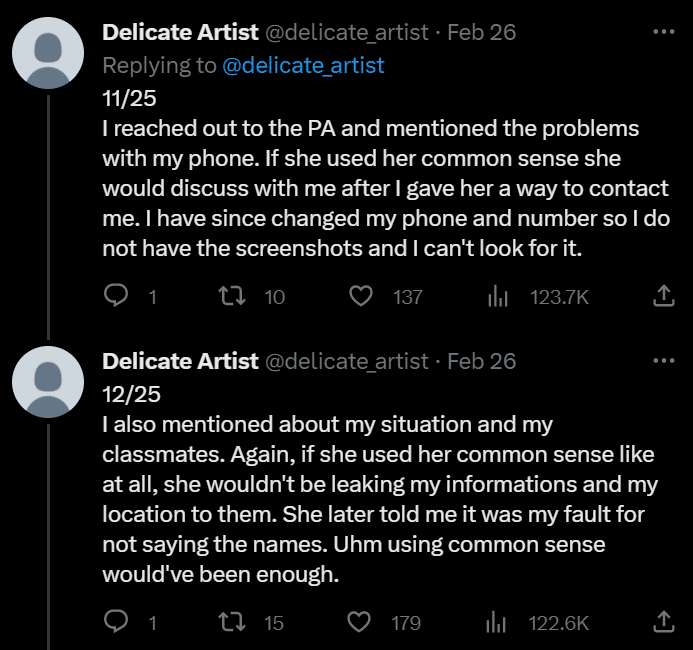Image resolution: width=693 pixels, height=650 pixels.
Task: Like the 12/25 tweet
Action: pos(359,622)
